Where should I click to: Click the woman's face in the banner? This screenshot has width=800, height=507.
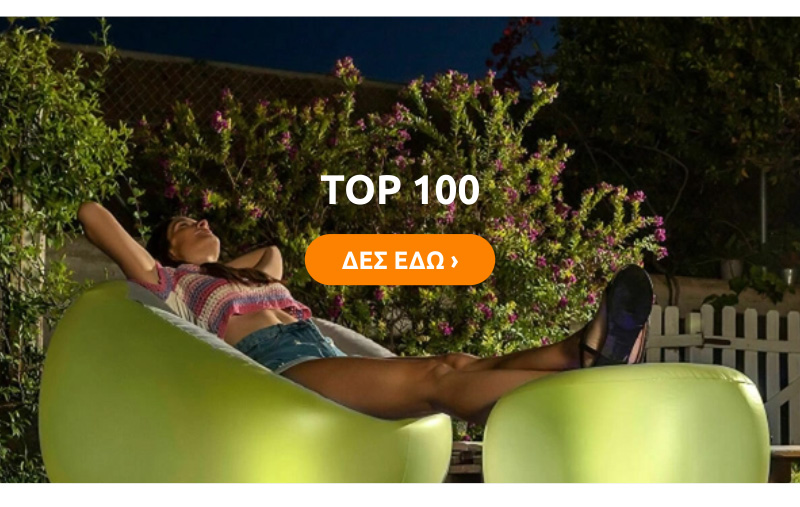(x=191, y=239)
